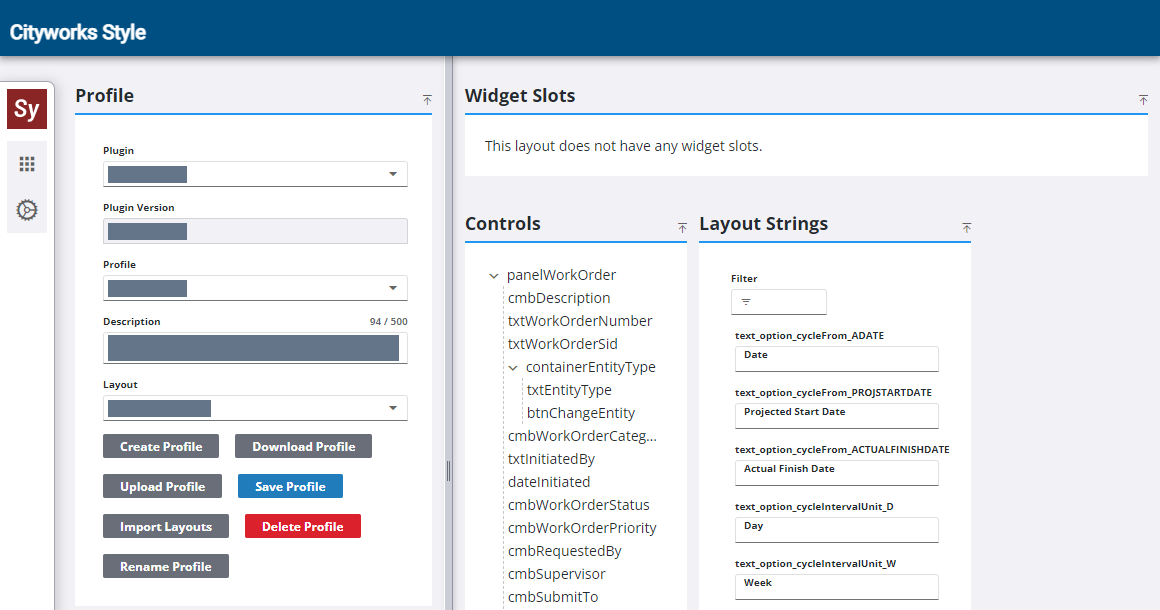
Task: Edit the cycleIntervalUnit_D Day field
Action: (x=837, y=529)
